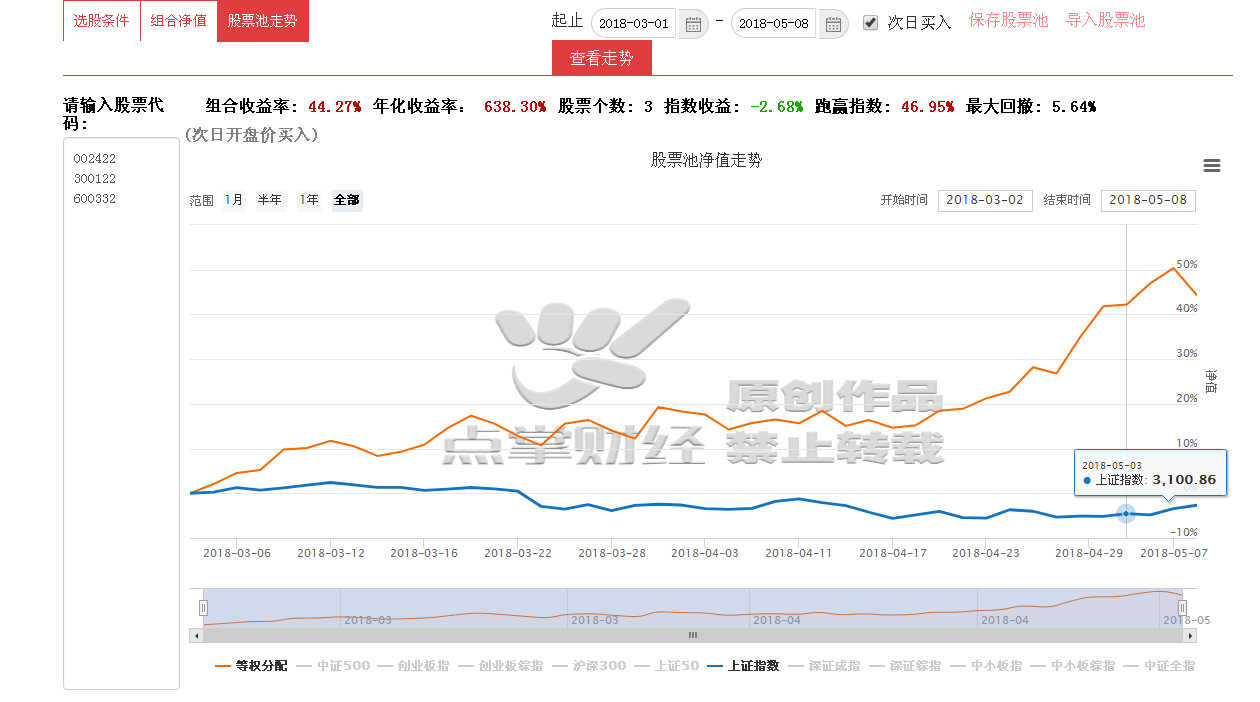Click the navigator horizontal scrollbar thumb

[x=692, y=635]
